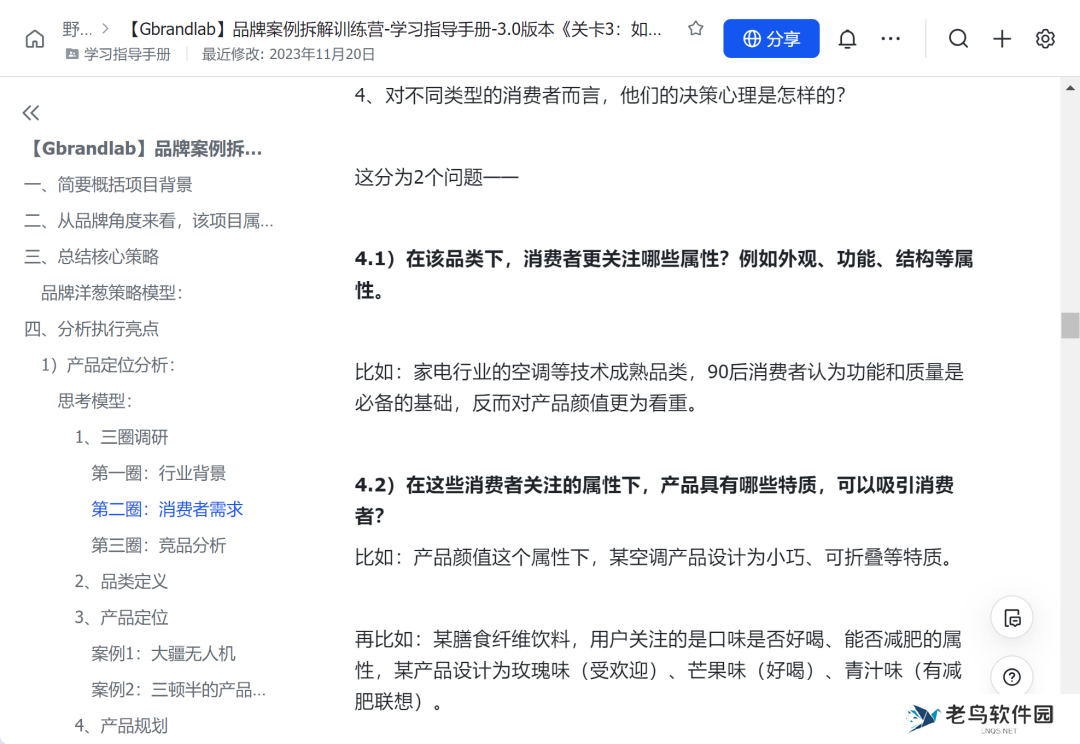Open the floating help question-mark icon

point(1011,676)
